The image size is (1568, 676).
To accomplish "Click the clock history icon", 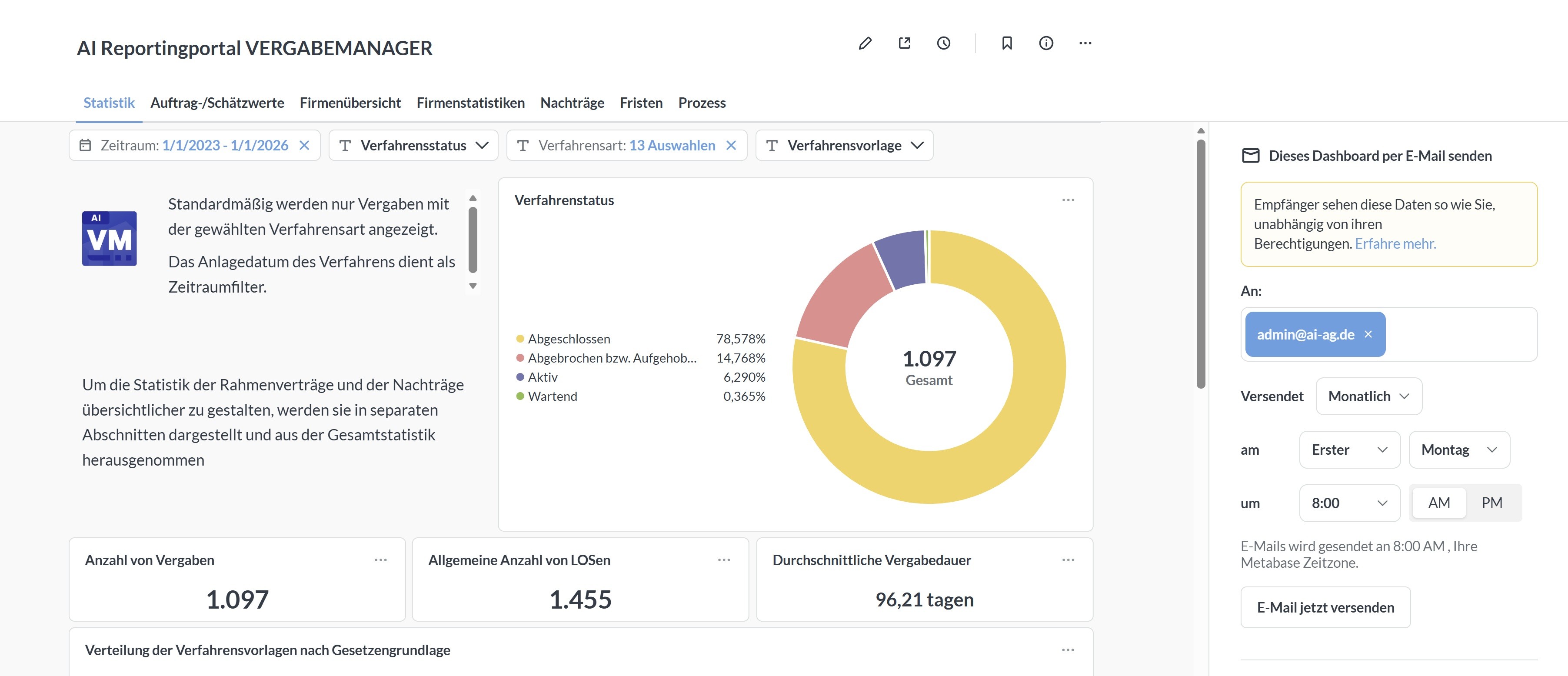I will click(x=943, y=43).
